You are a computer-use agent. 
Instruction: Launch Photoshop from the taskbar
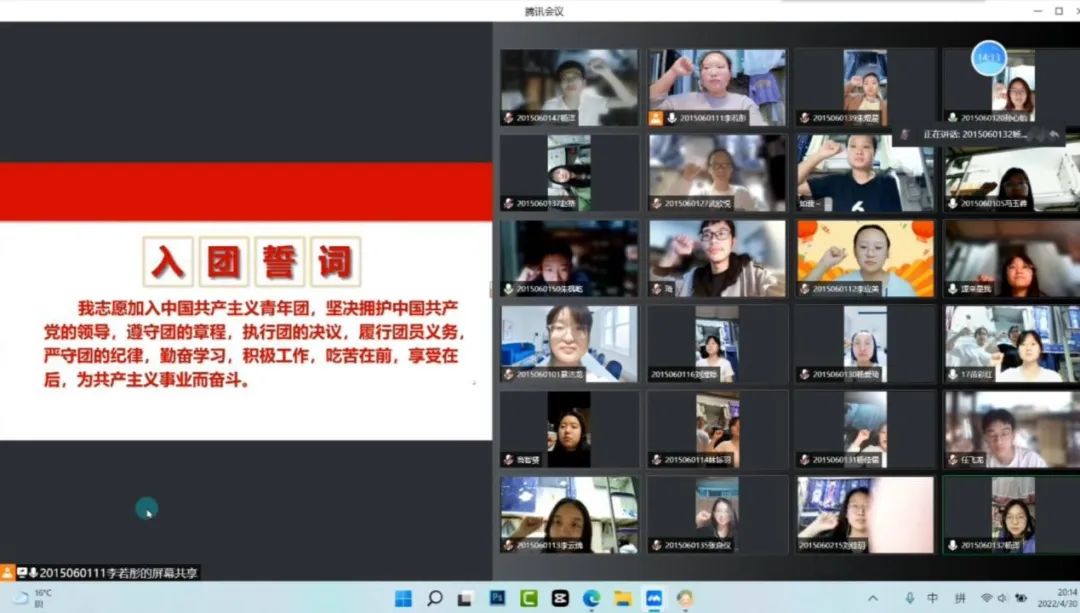pyautogui.click(x=498, y=598)
